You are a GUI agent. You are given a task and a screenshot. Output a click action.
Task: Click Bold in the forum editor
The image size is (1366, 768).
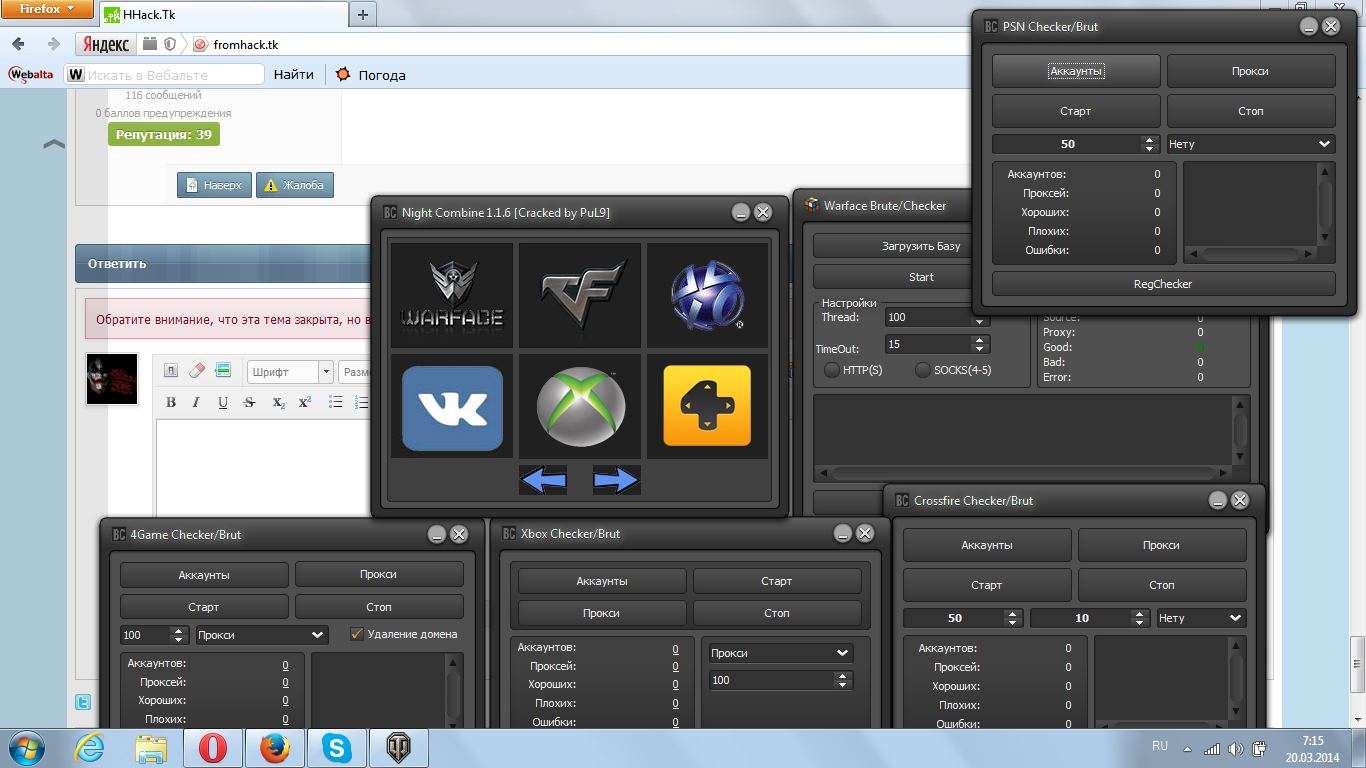tap(171, 402)
